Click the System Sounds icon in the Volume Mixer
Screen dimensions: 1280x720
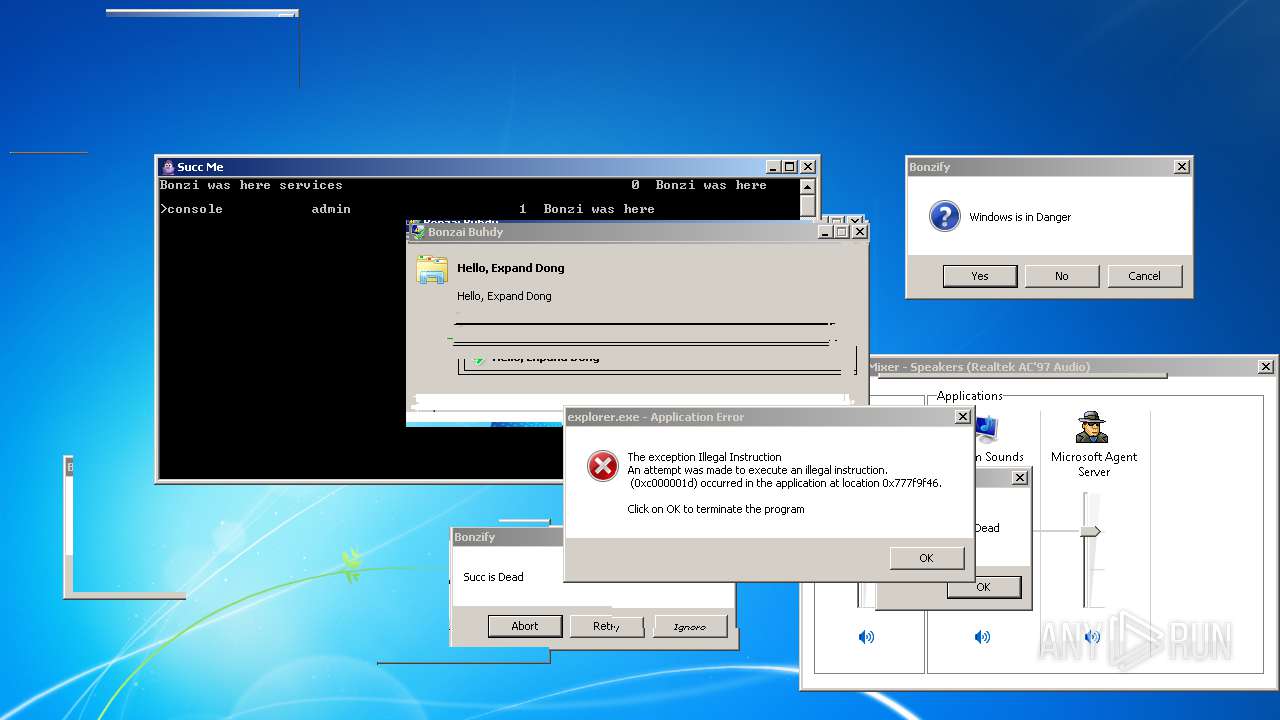click(987, 430)
